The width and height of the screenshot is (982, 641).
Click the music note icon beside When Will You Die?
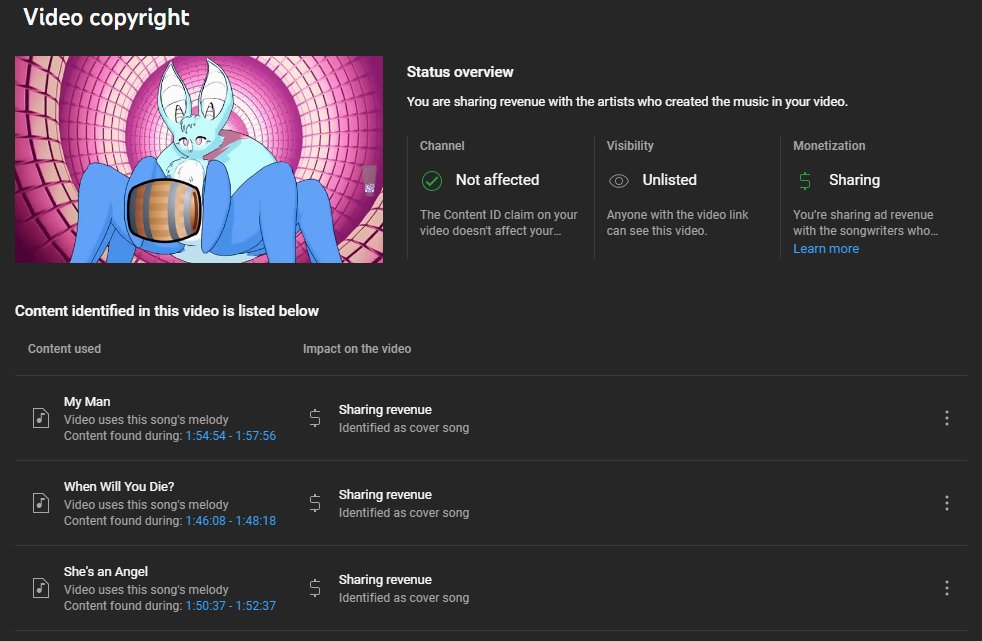(x=41, y=503)
